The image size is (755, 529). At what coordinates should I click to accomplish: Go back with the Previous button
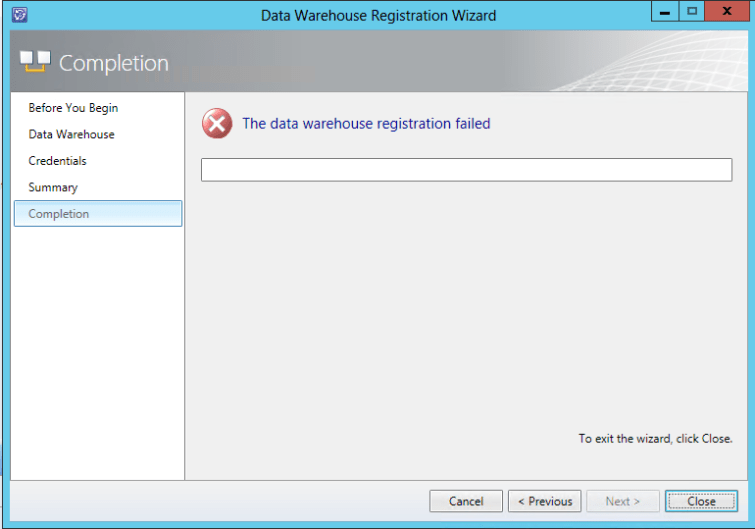point(544,501)
